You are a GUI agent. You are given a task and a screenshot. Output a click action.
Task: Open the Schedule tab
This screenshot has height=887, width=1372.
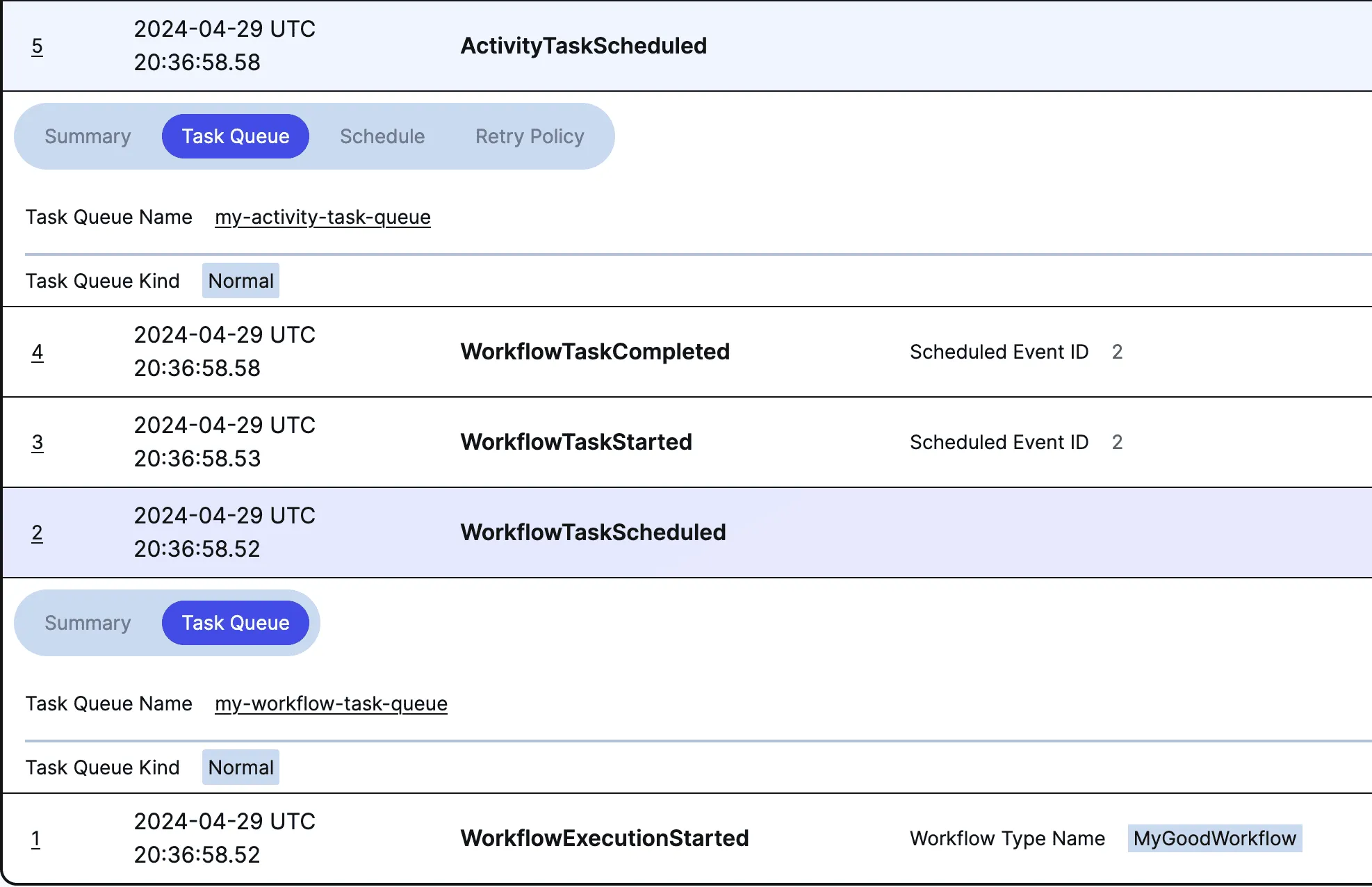[382, 136]
